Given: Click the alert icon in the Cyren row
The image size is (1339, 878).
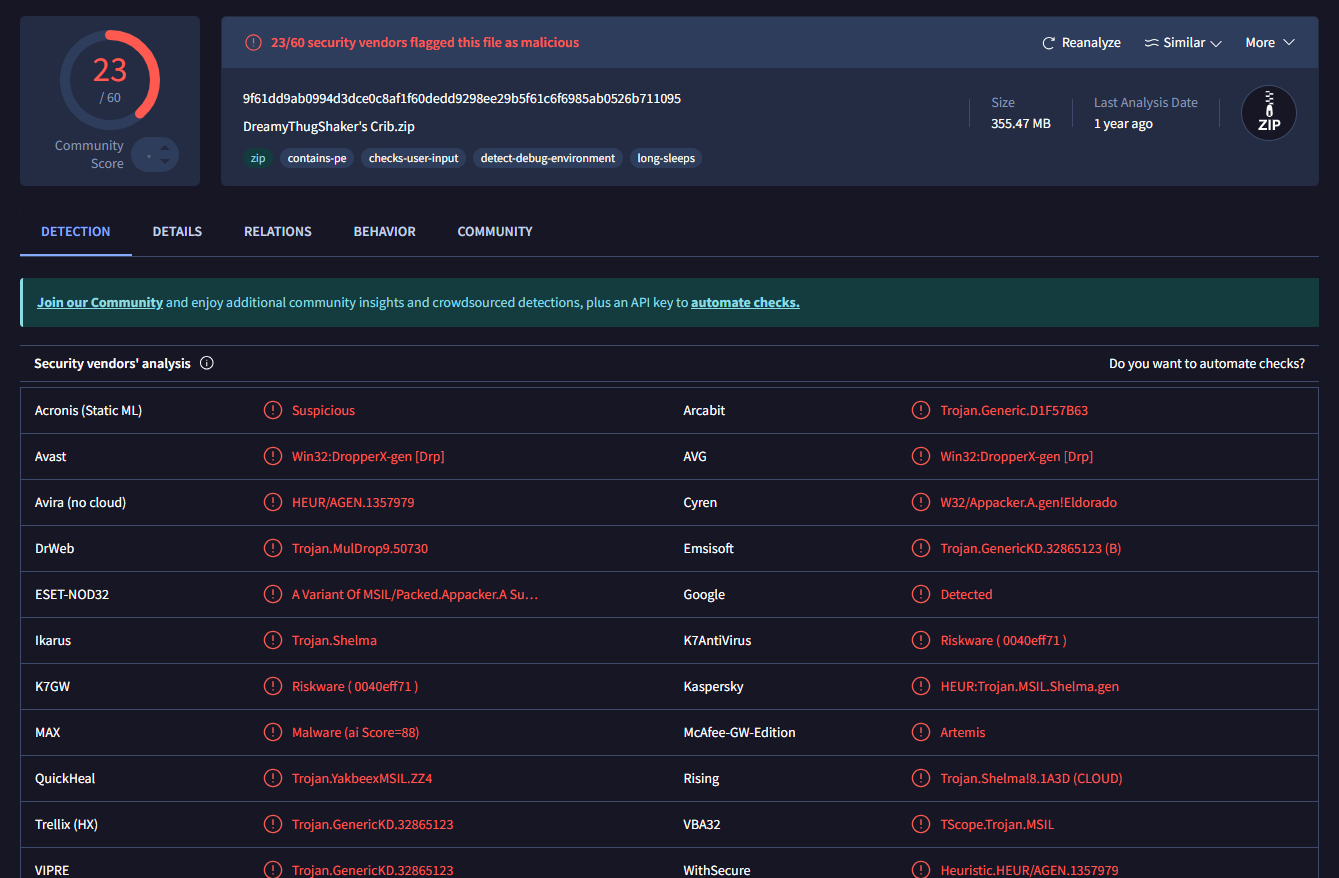Looking at the screenshot, I should 921,502.
